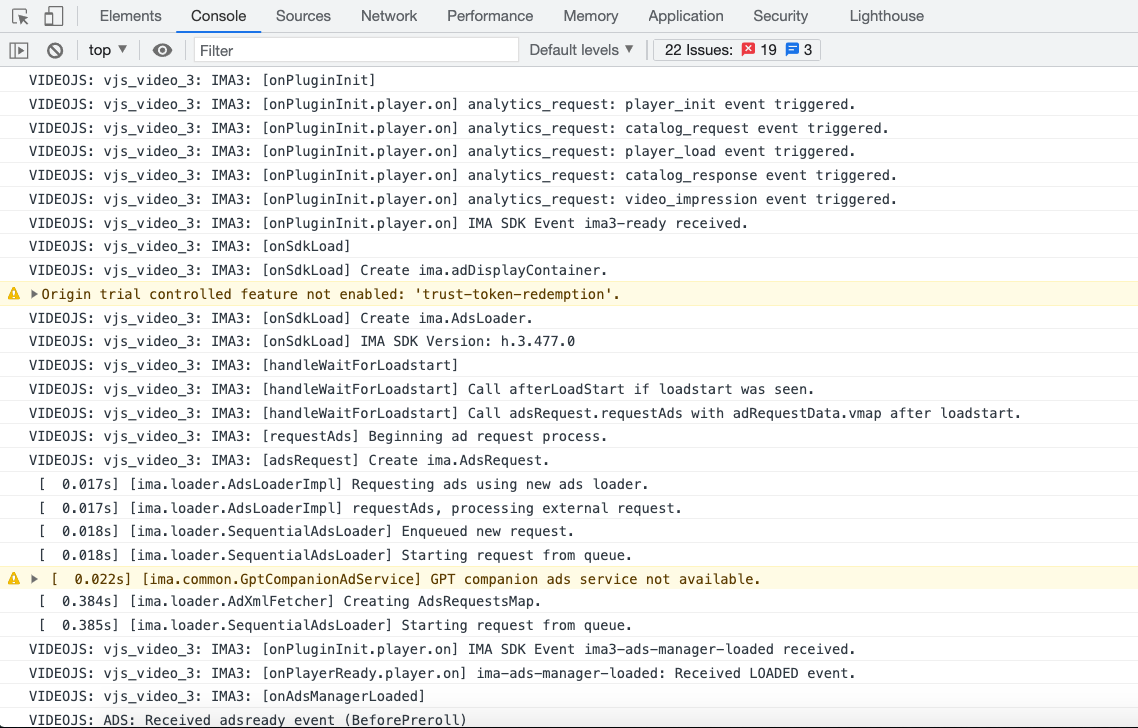This screenshot has width=1138, height=728.
Task: Go to the Application tab
Action: [685, 16]
